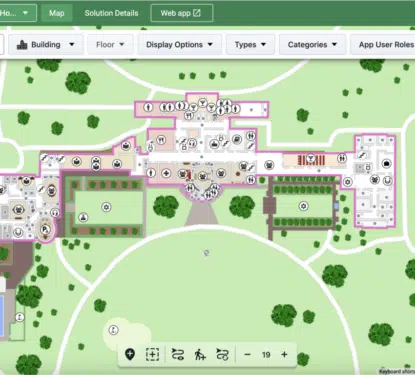Select the add location pin tool

click(130, 354)
